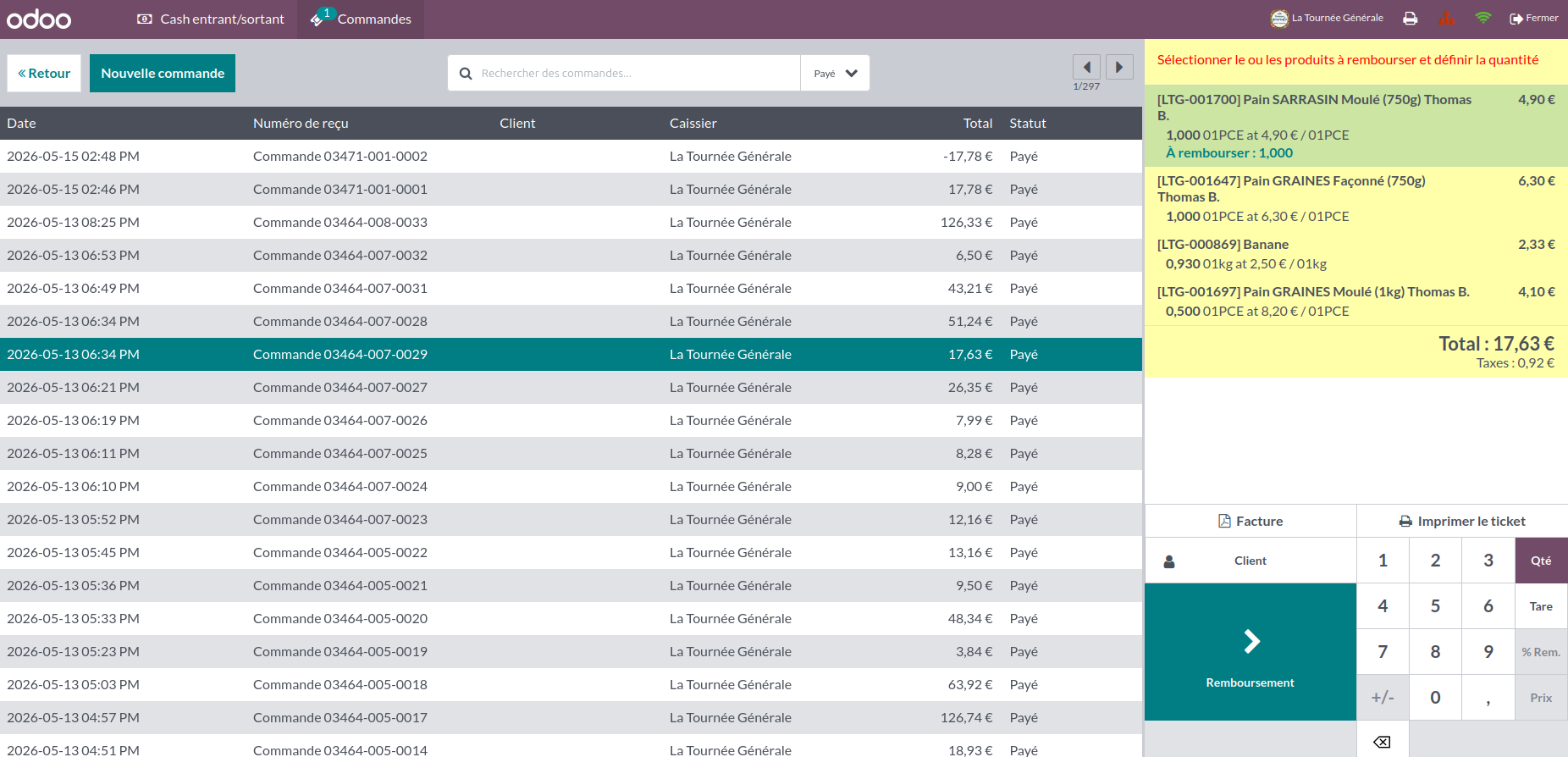Image resolution: width=1568 pixels, height=757 pixels.
Task: Go to previous orders page
Action: (1086, 67)
